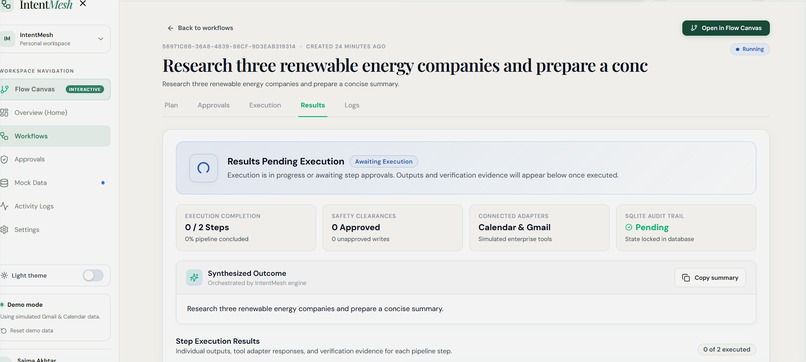806x362 pixels.
Task: Click the loading spinner icon in results banner
Action: [204, 168]
